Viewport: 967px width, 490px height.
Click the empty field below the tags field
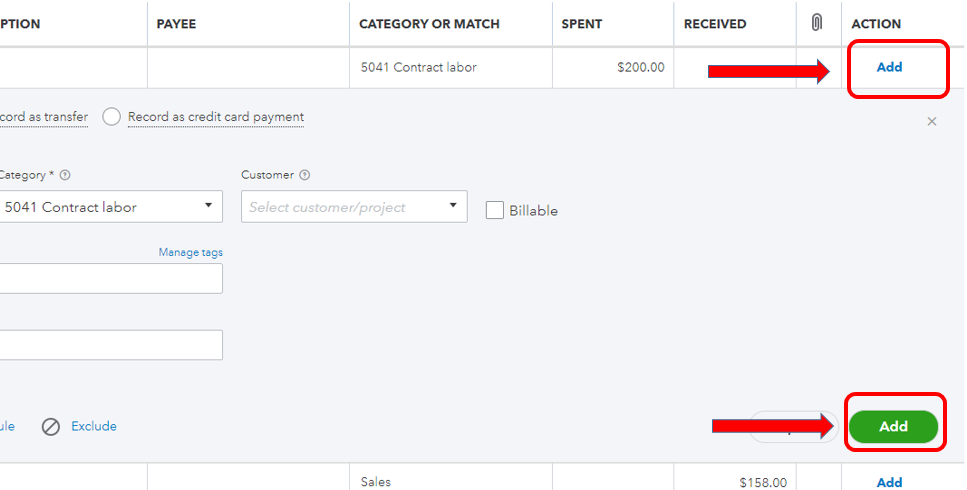110,345
